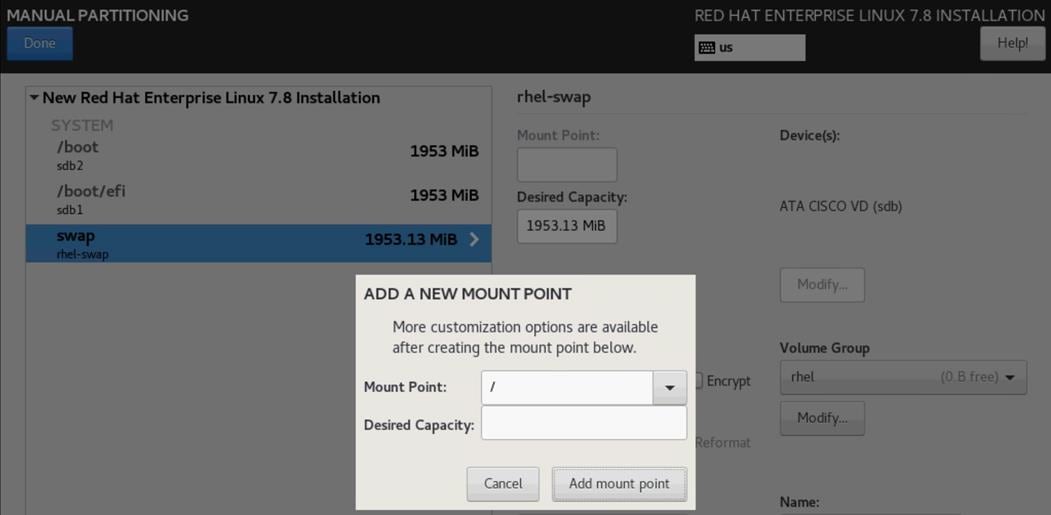Click the blue Done button
Viewport: 1051px width, 515px height.
pyautogui.click(x=40, y=44)
